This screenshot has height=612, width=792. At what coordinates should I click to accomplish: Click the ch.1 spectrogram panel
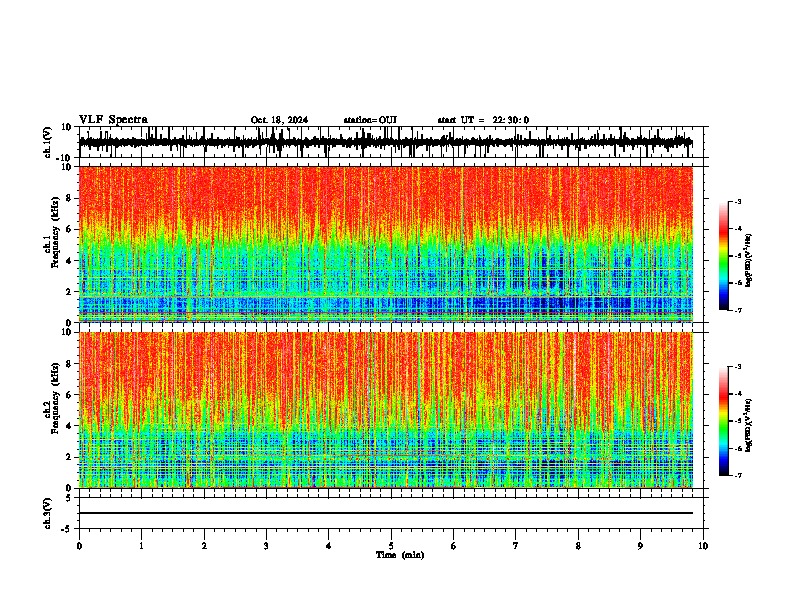391,244
